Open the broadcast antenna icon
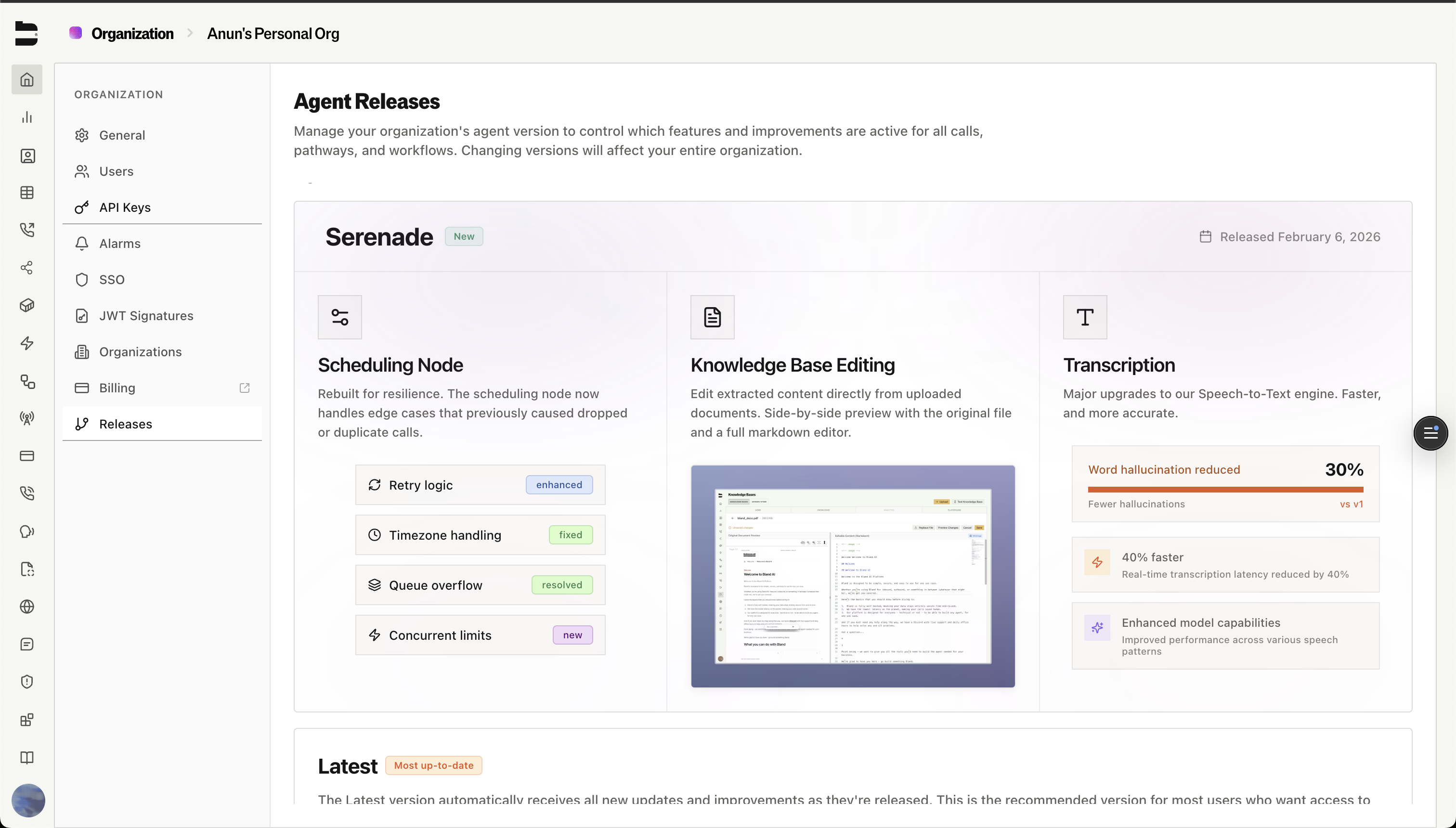The image size is (1456, 828). (x=27, y=418)
